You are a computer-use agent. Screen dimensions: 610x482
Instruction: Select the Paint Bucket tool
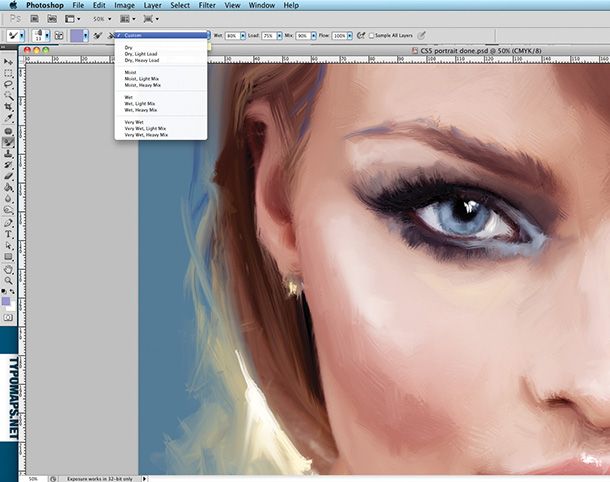tap(8, 188)
